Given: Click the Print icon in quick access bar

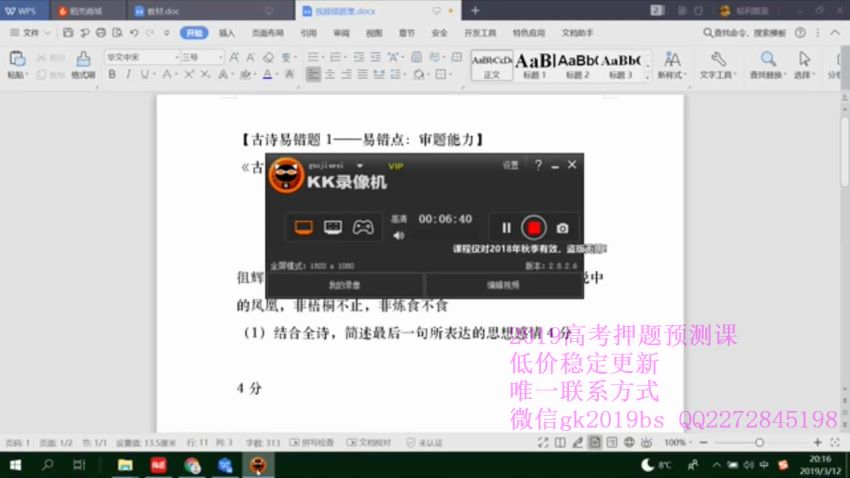Looking at the screenshot, I should [101, 33].
